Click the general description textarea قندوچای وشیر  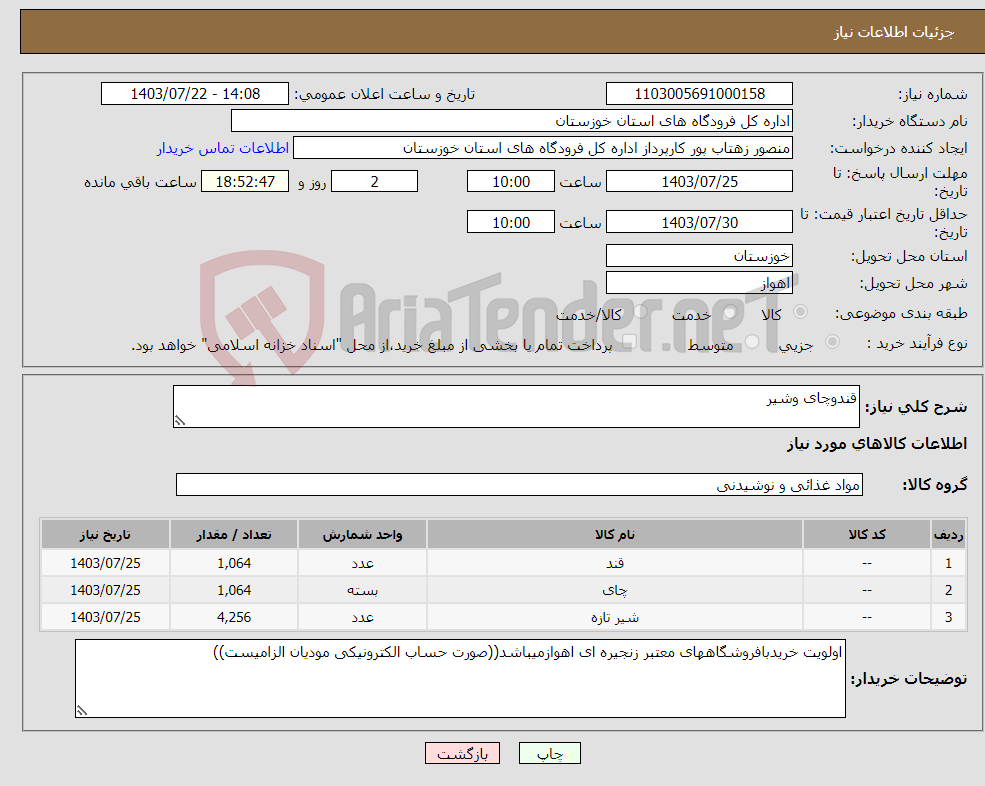516,407
